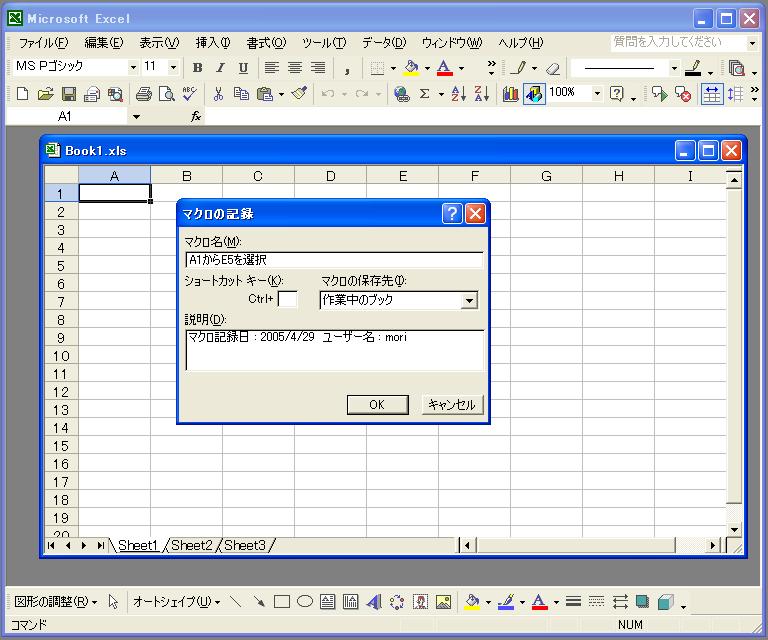Open the fill color dropdown arrow
The width and height of the screenshot is (768, 640).
tap(427, 68)
